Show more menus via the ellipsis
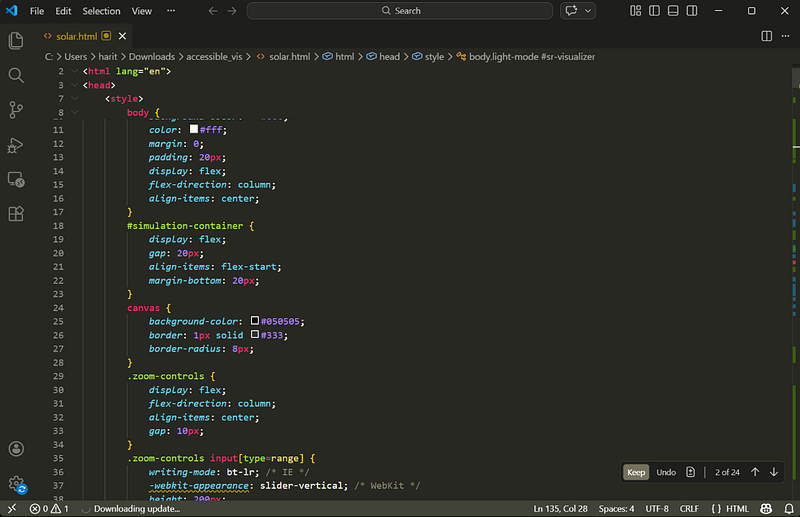The image size is (800, 517). [x=171, y=11]
